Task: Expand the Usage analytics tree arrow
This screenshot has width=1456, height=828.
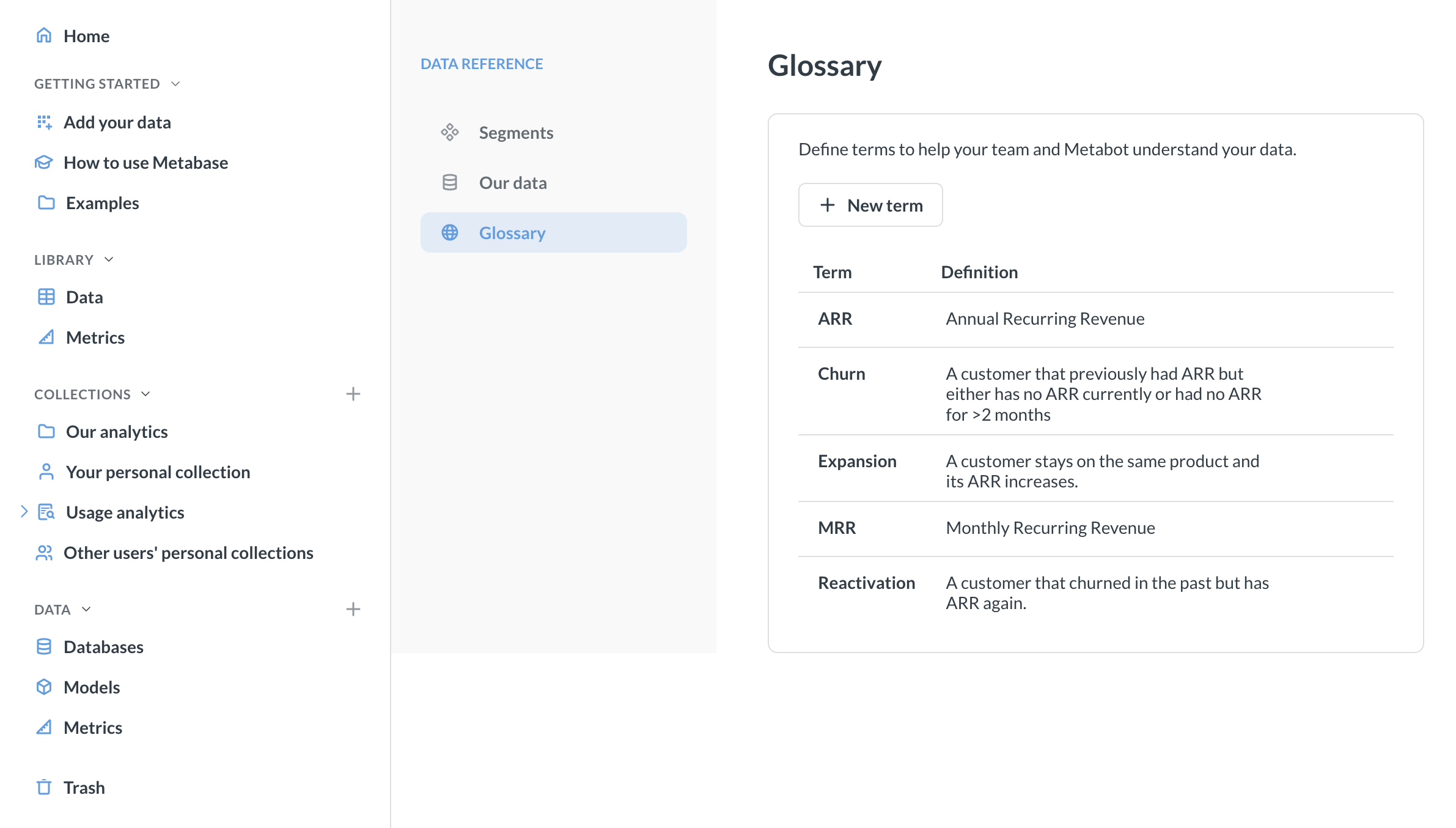Action: (x=24, y=512)
